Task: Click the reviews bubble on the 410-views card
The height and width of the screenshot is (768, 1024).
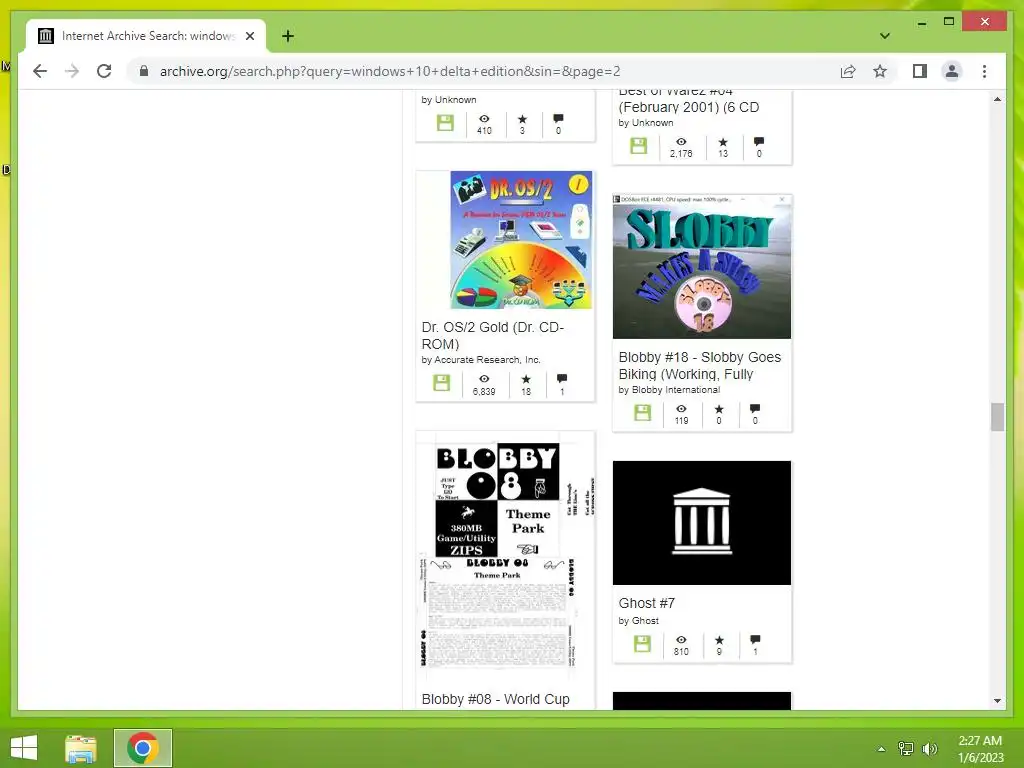Action: 558,119
